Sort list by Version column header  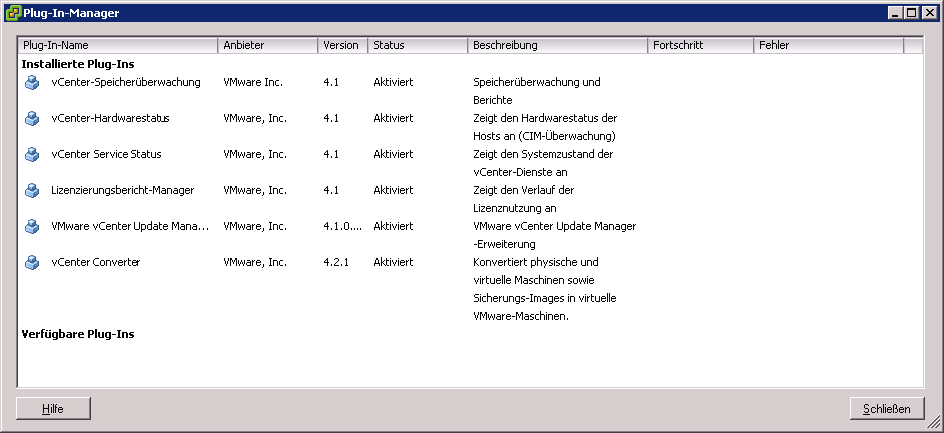342,46
